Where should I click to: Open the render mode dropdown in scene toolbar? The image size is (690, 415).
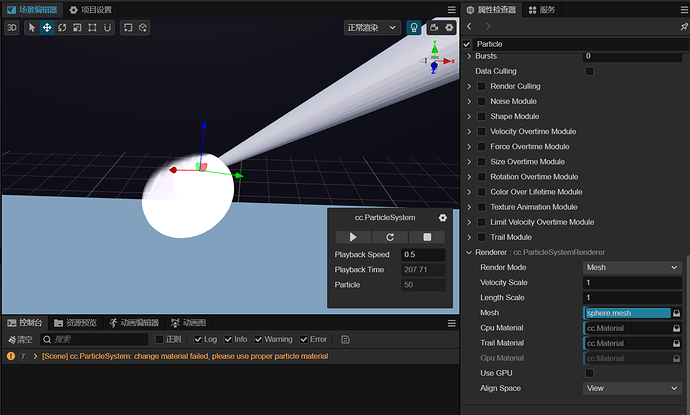(372, 28)
